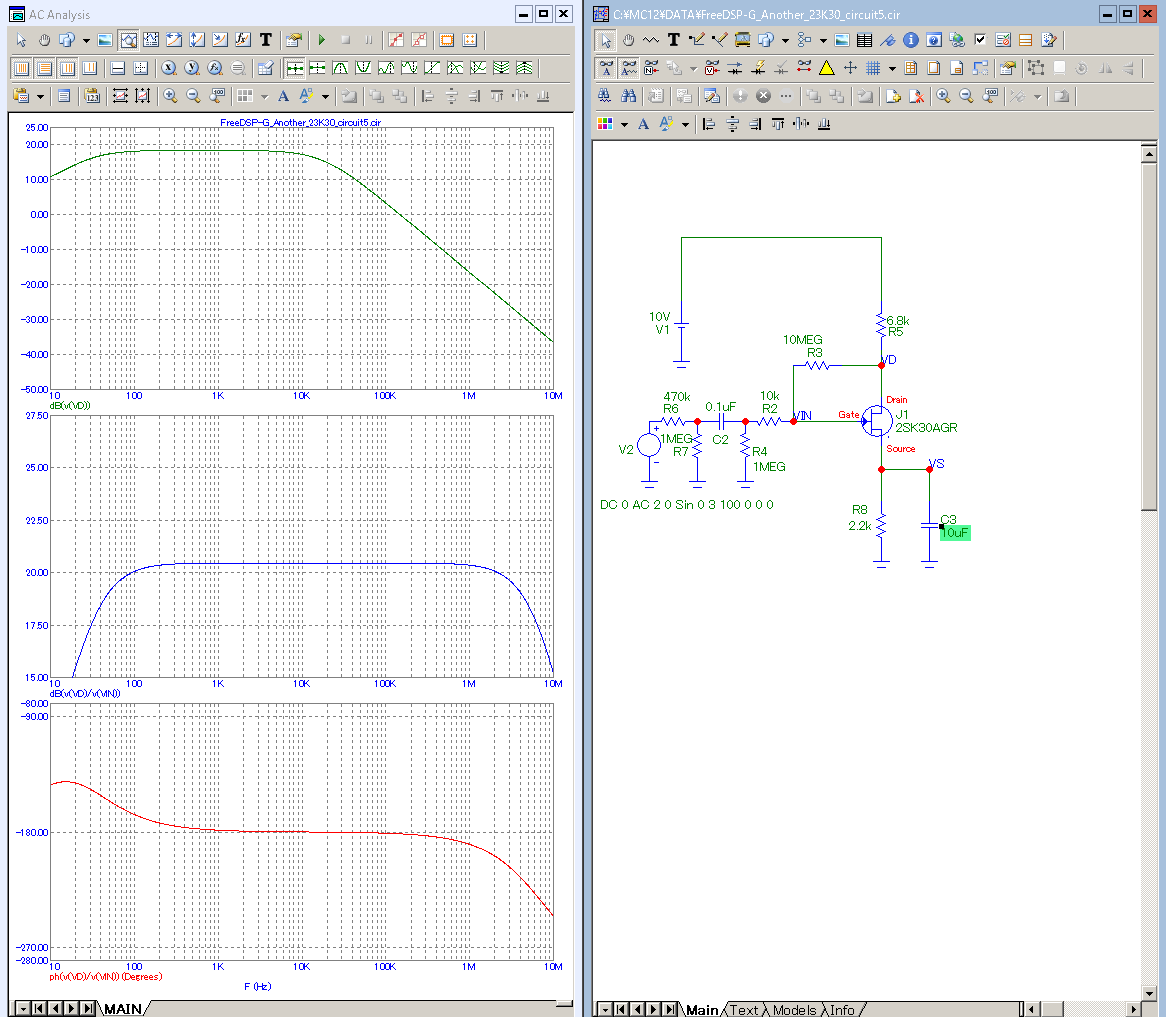Toggle Node Numbers display
Screen dimensions: 1166x1017
[x=651, y=68]
